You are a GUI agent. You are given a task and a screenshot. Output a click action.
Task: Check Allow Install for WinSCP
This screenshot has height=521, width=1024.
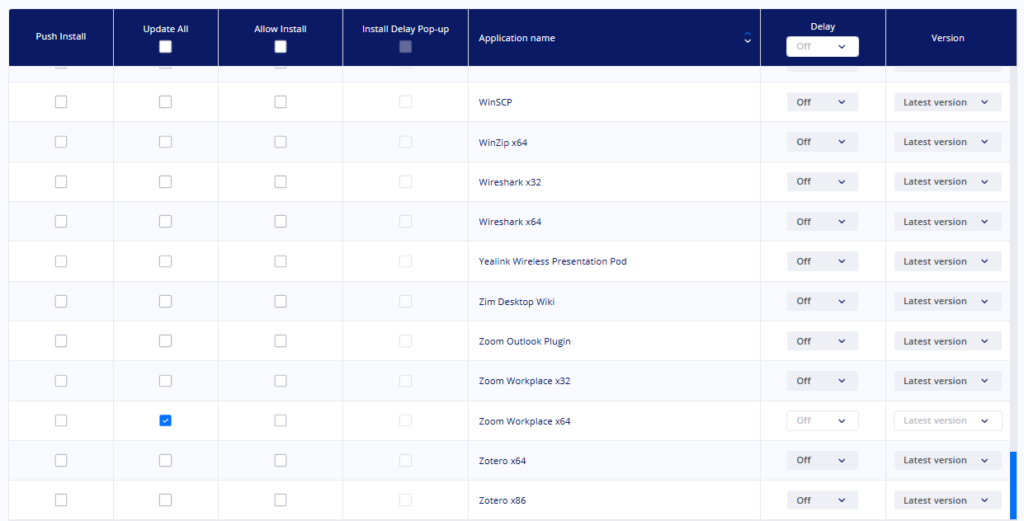(x=280, y=102)
